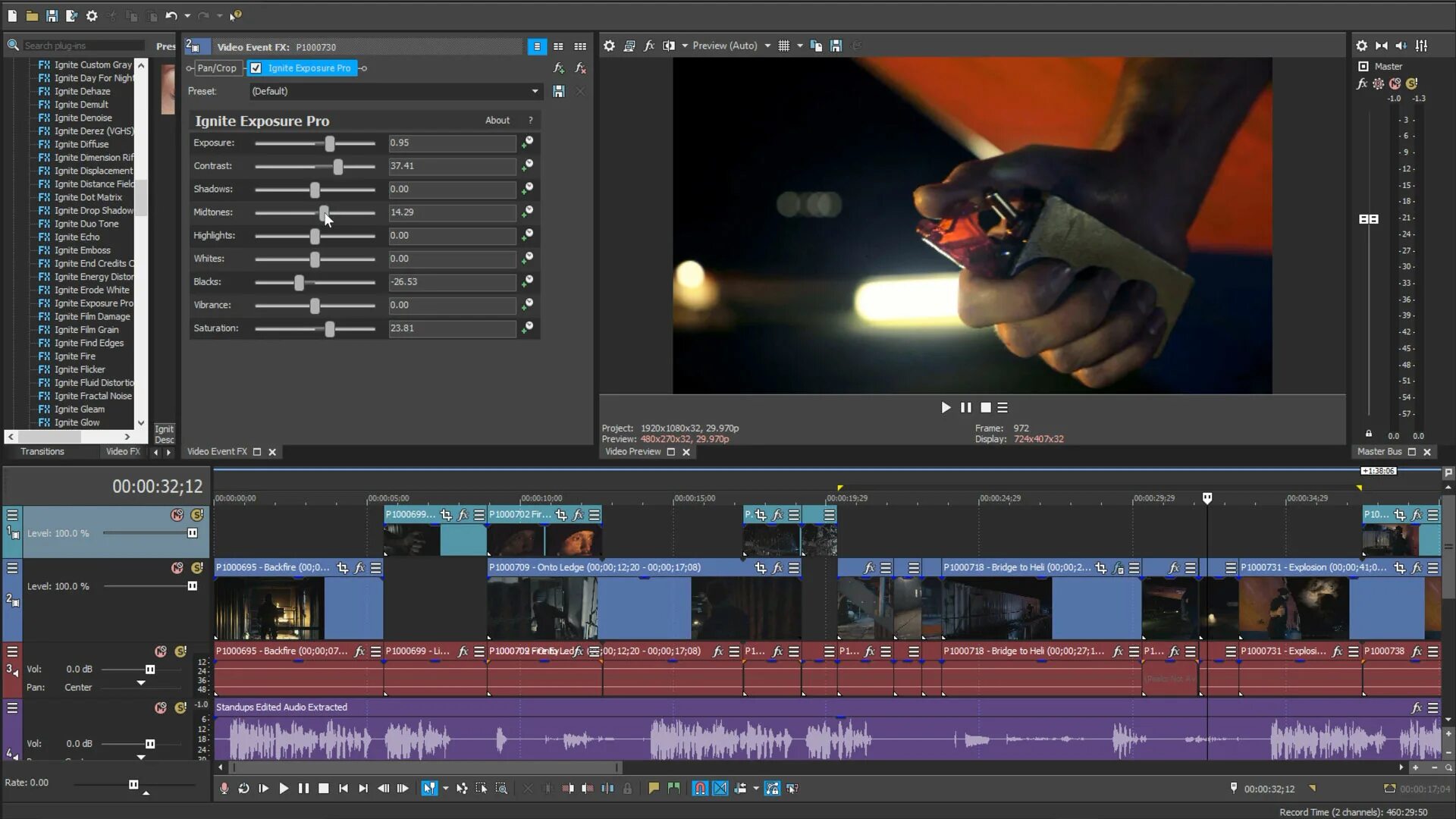Screen dimensions: 1456x819
Task: Click the Split clip icon in toolbar
Action: point(607,789)
